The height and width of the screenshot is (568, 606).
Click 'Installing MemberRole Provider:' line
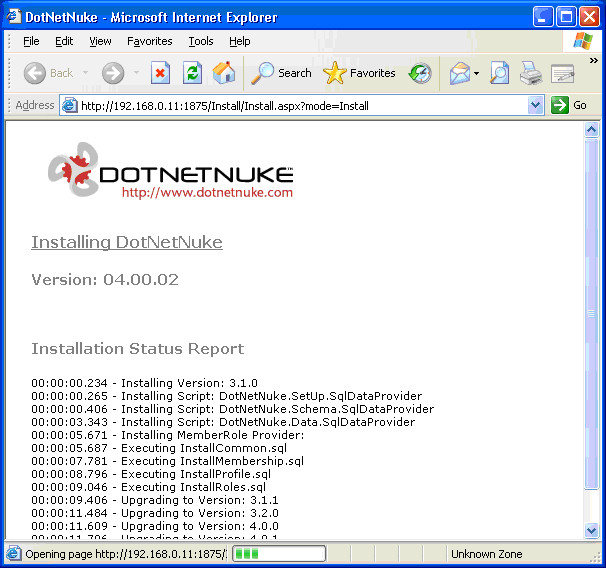coord(168,435)
